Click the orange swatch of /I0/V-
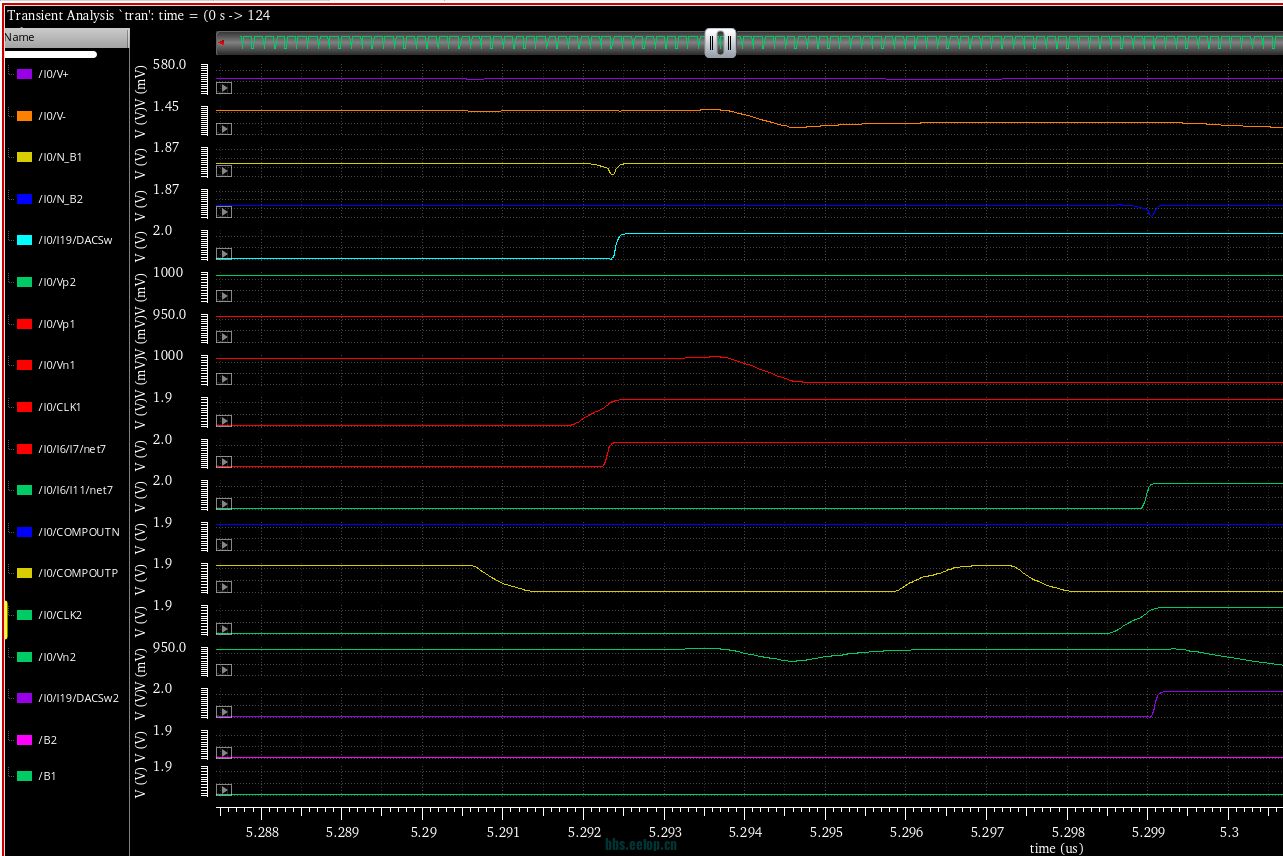Viewport: 1283px width, 856px height. 25,116
